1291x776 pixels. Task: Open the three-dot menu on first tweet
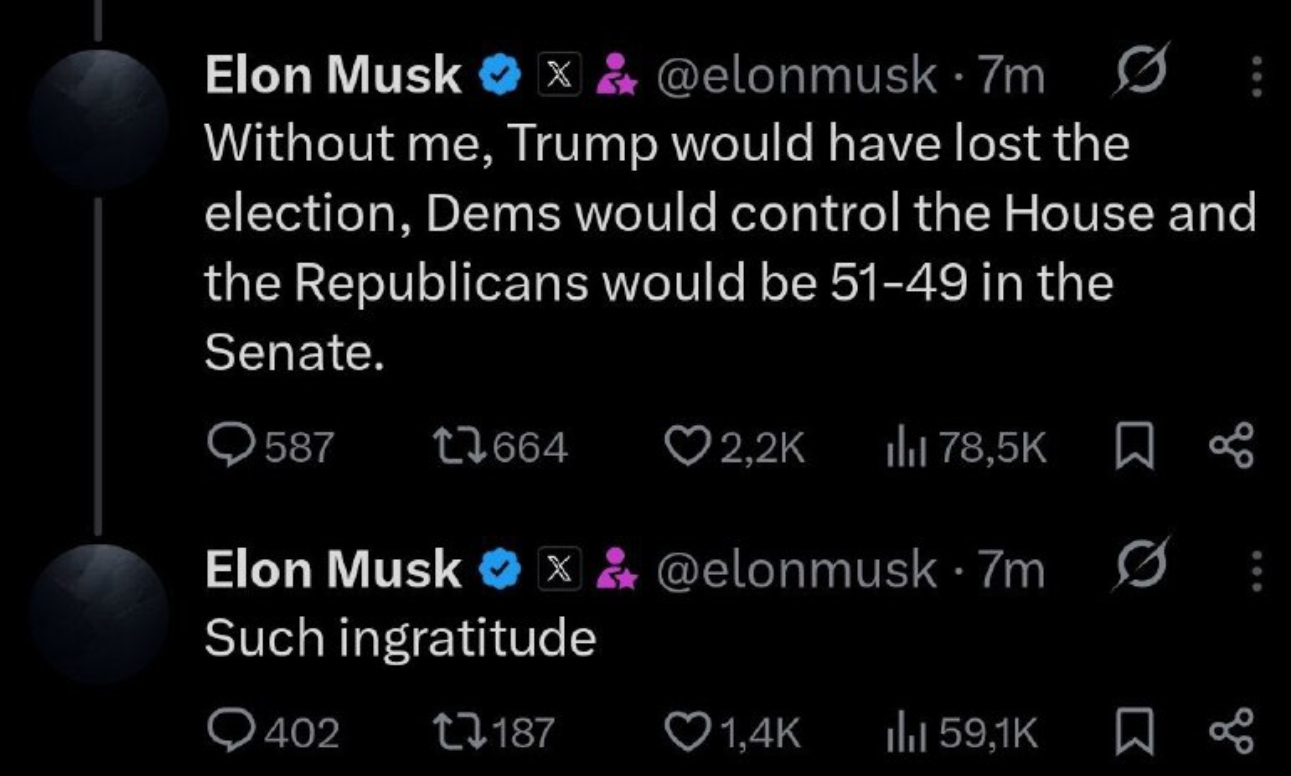(1258, 76)
